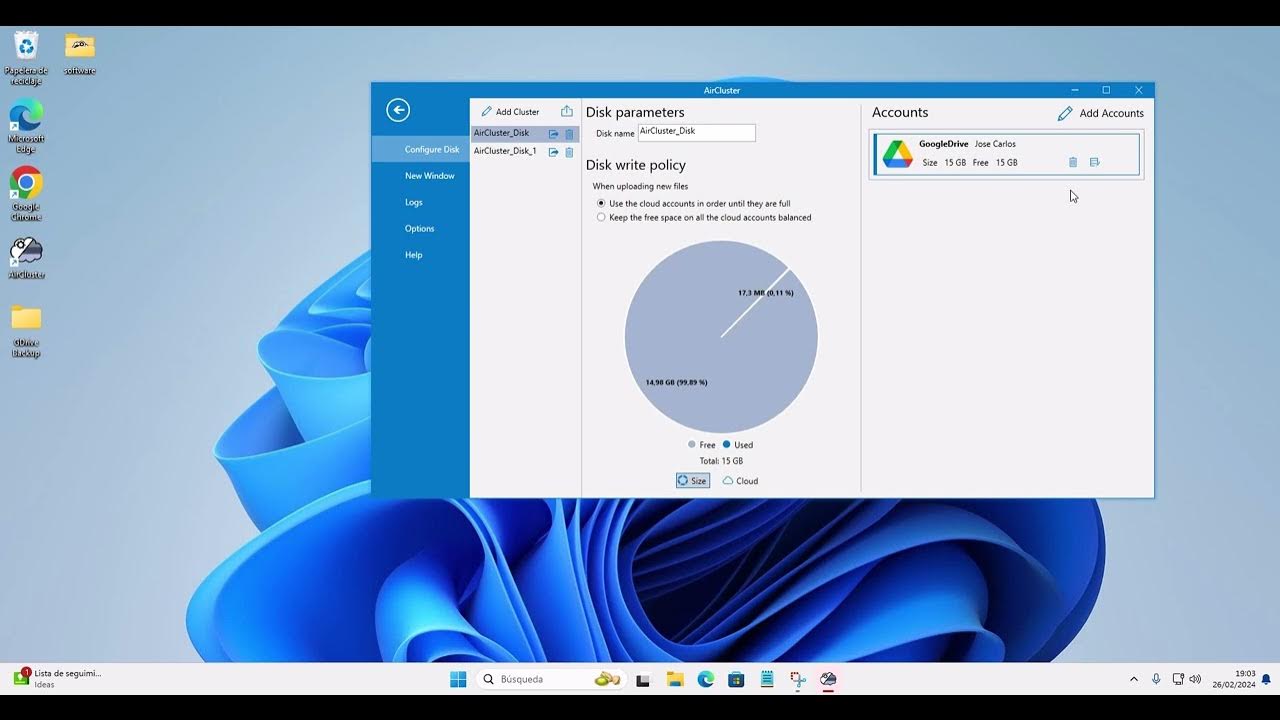Open 'Lista de seguimiento' widget in taskbar
The image size is (1280, 720).
click(x=58, y=678)
